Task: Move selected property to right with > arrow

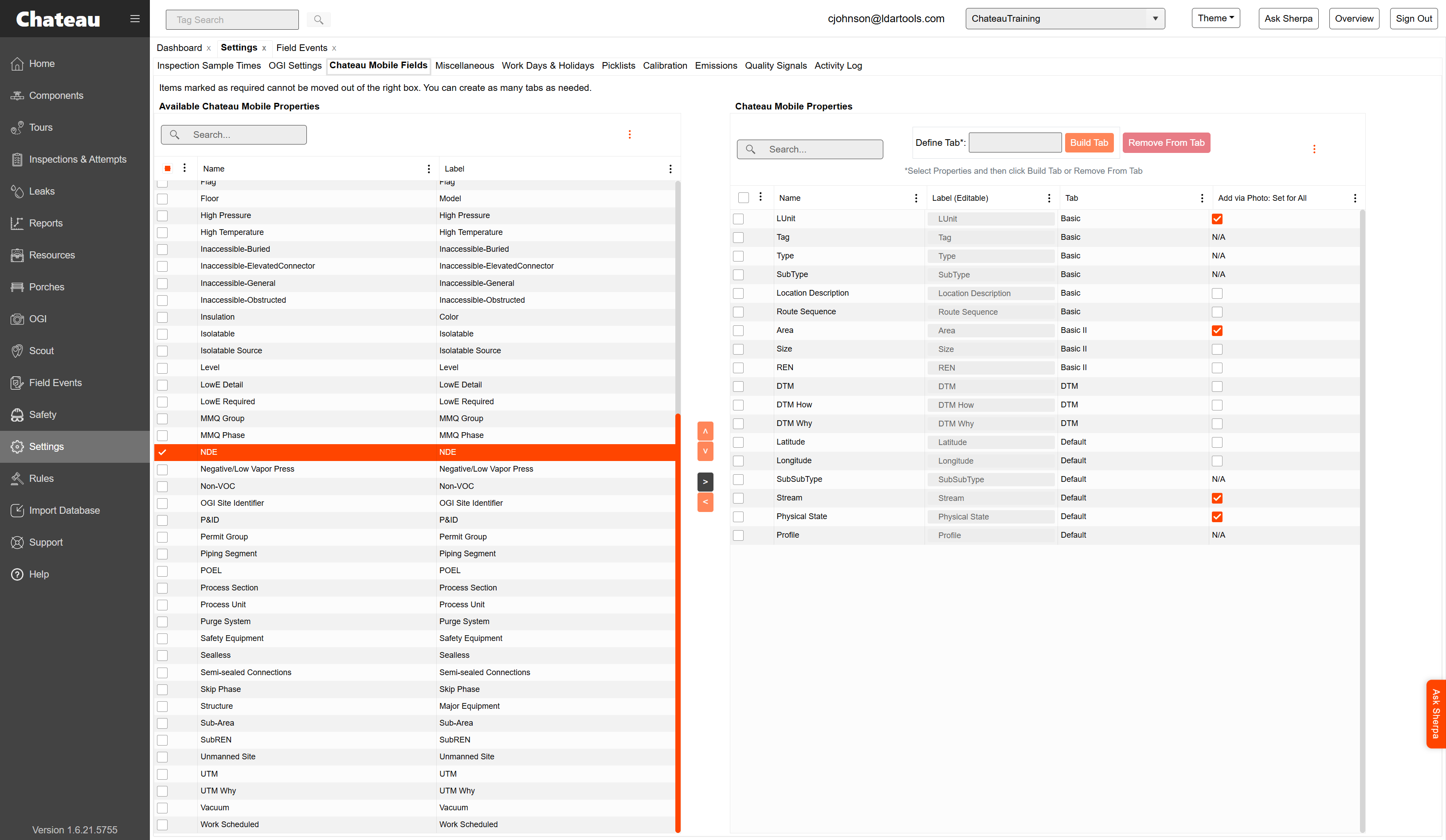Action: [705, 482]
